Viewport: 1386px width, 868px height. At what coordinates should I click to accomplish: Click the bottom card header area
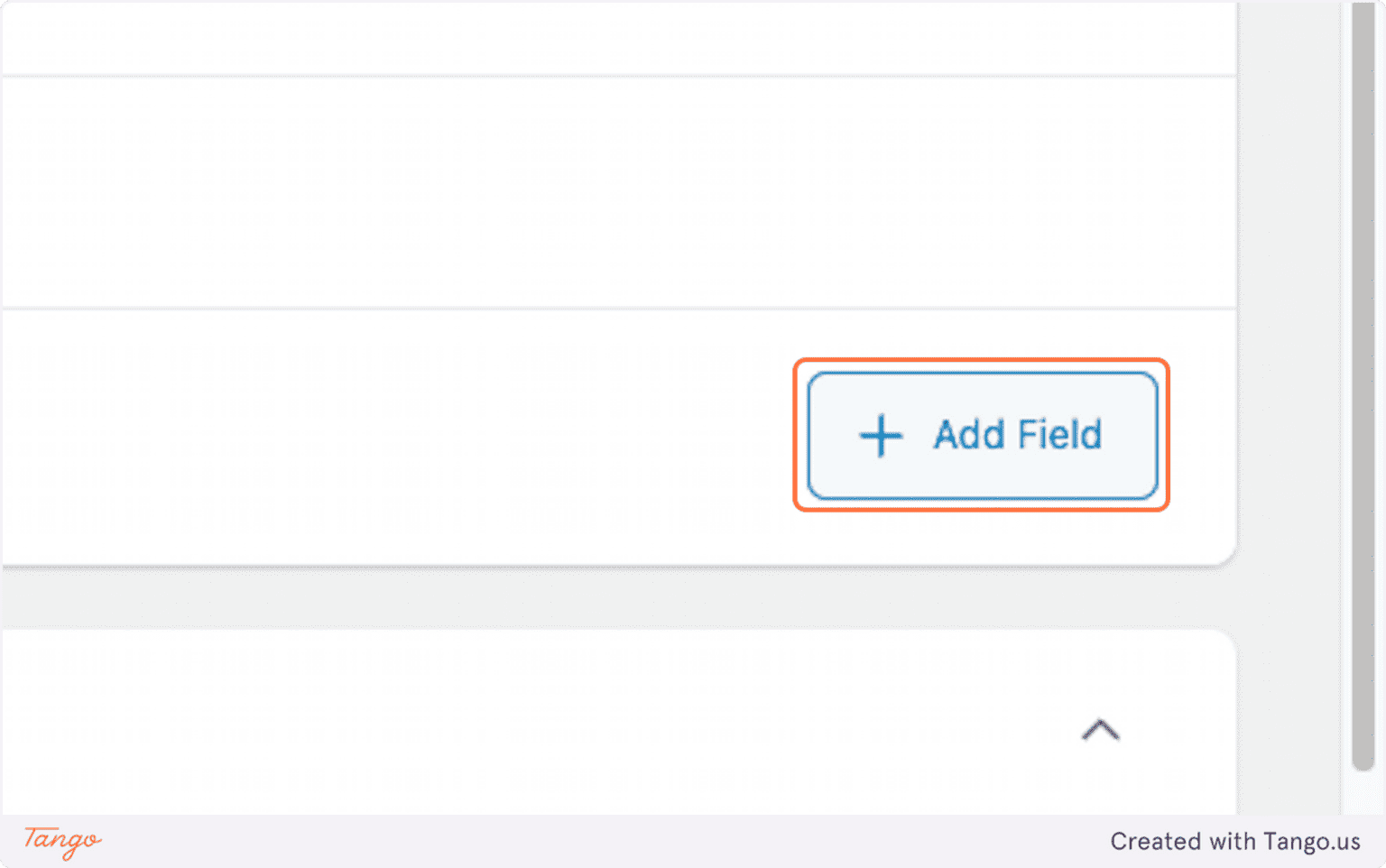pyautogui.click(x=541, y=722)
